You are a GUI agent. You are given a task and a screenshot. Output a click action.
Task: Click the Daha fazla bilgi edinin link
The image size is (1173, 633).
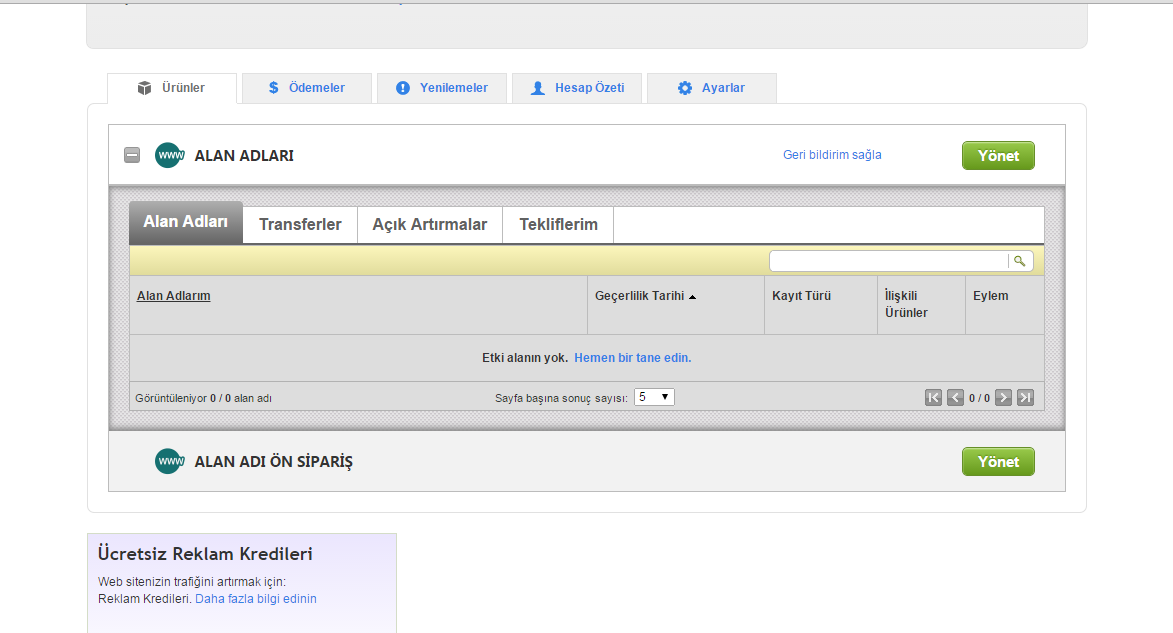[256, 599]
